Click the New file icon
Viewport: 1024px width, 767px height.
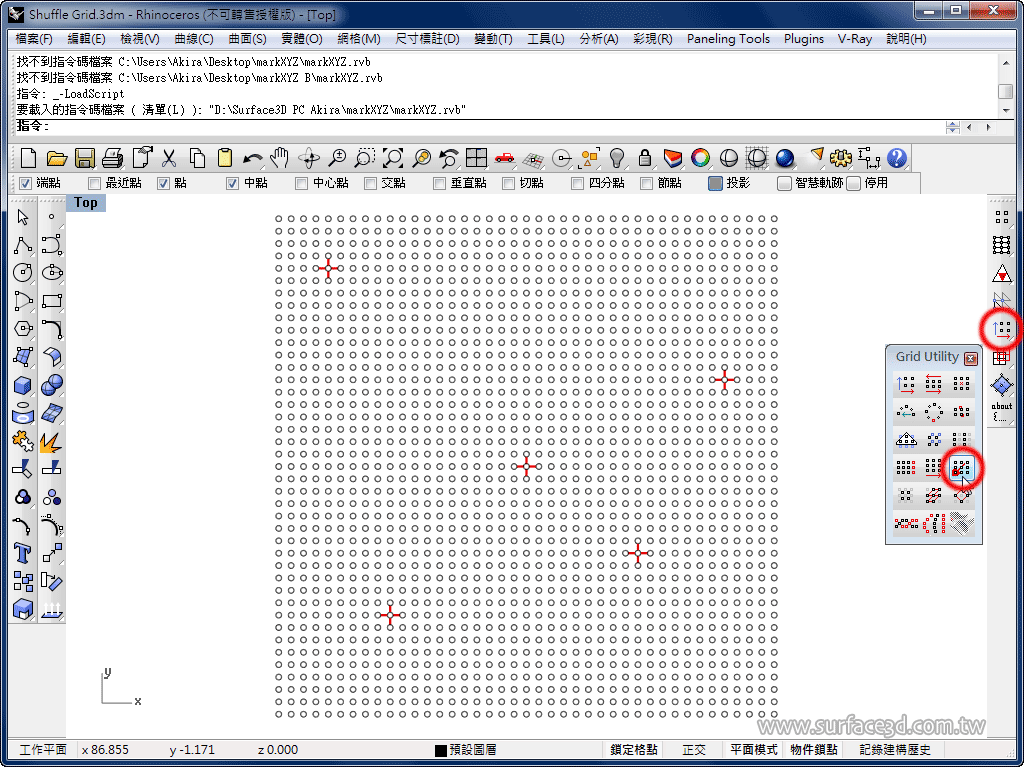(28, 158)
